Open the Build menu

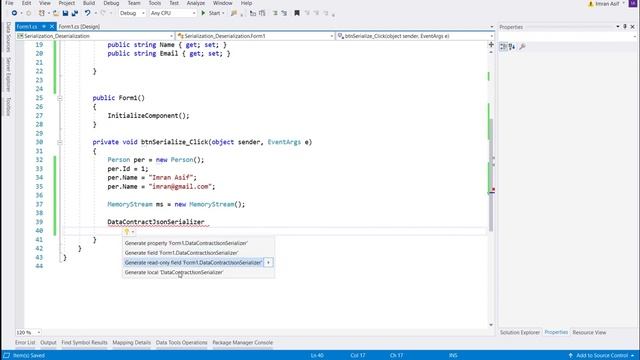tap(89, 3)
